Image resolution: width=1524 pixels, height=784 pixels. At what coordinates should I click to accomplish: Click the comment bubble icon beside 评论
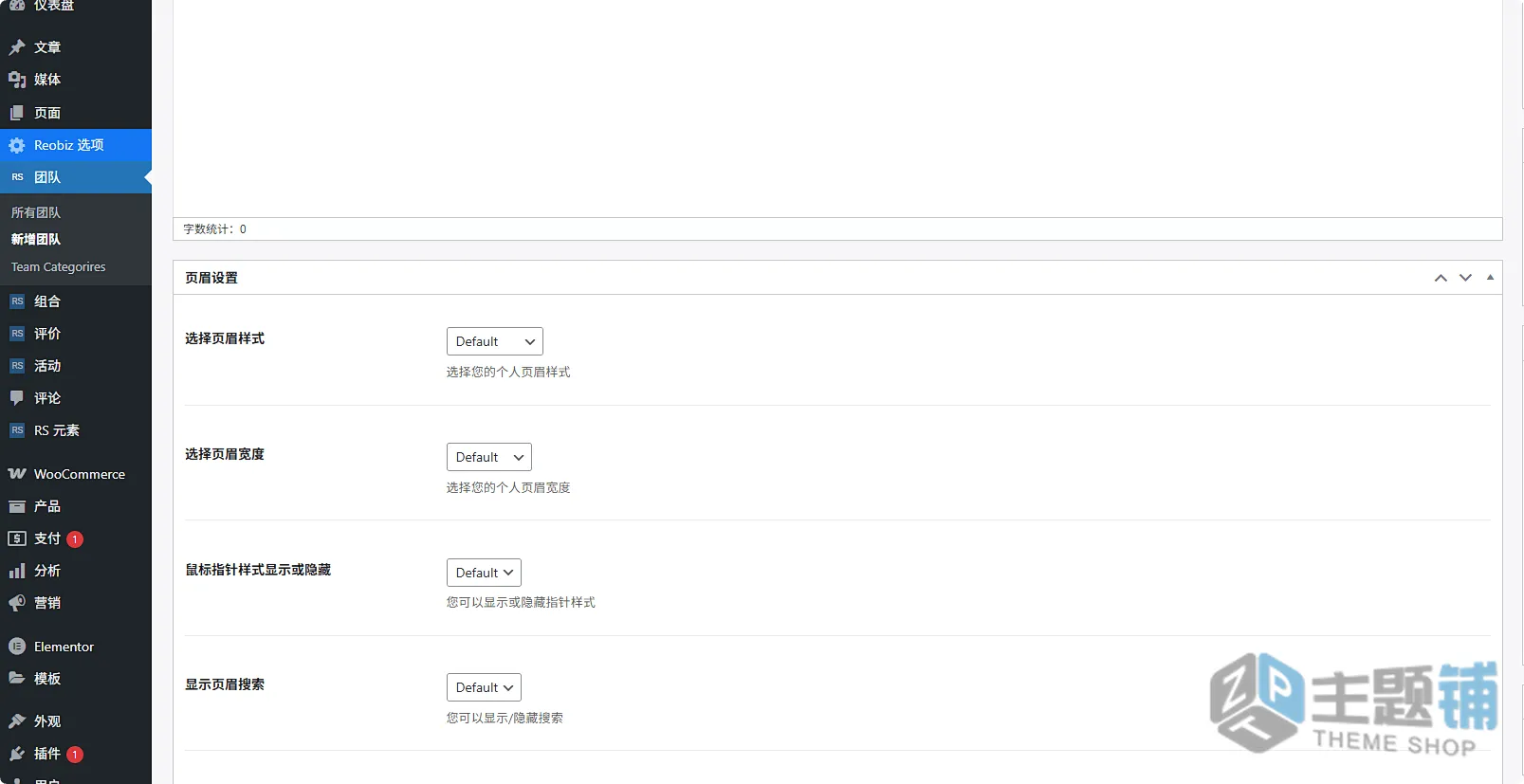pyautogui.click(x=17, y=398)
